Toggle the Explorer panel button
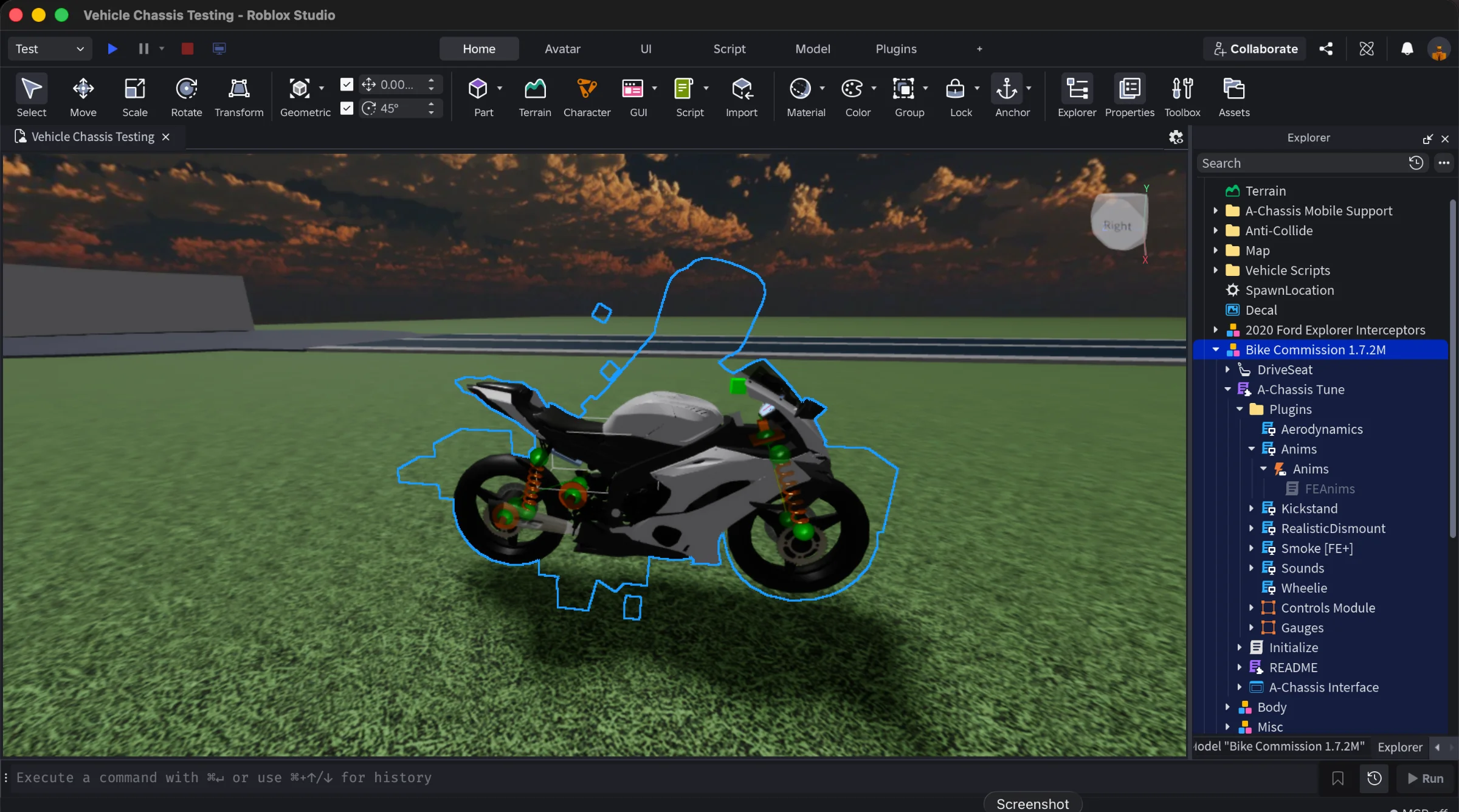This screenshot has width=1459, height=812. tap(1077, 96)
